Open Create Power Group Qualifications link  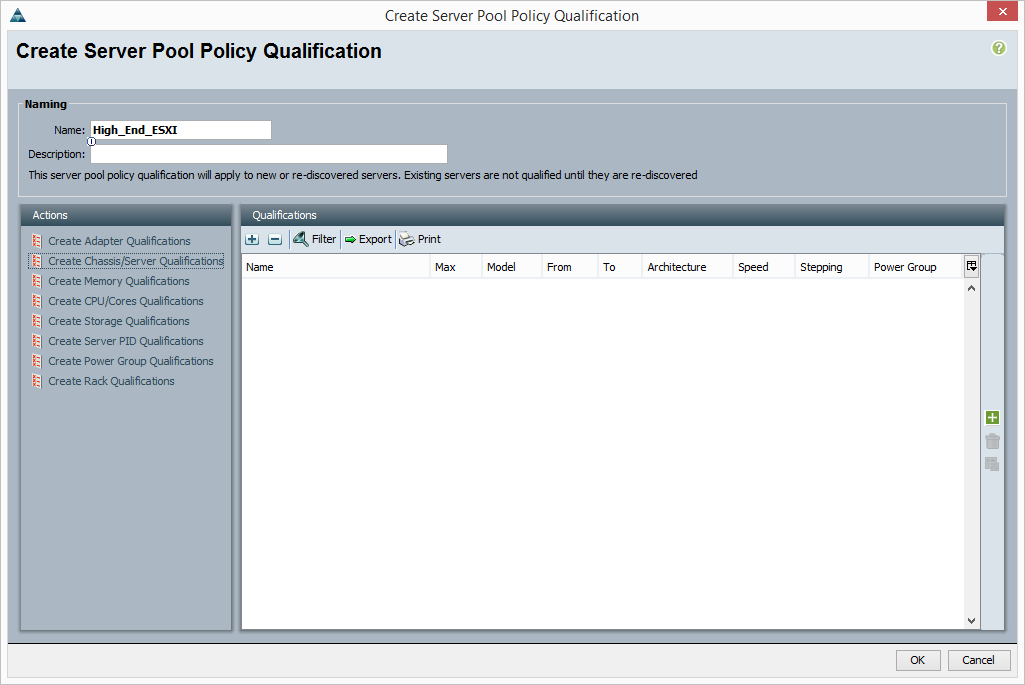tap(131, 361)
